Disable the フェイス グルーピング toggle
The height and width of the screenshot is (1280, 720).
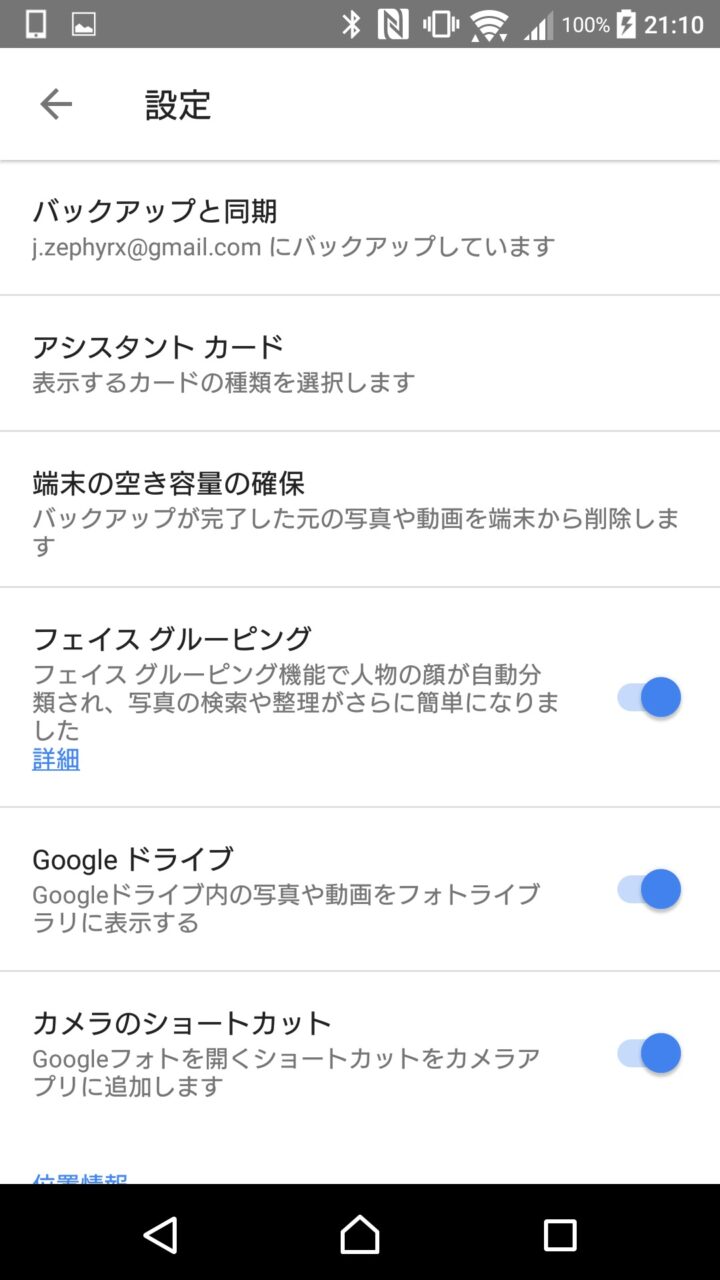coord(649,697)
